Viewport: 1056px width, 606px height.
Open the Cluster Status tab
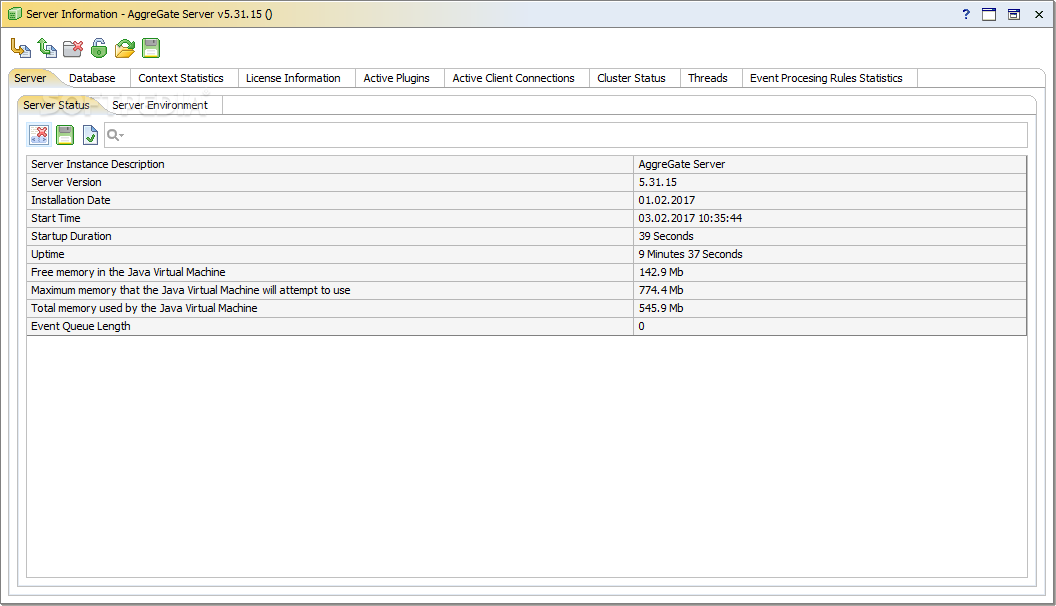point(631,78)
